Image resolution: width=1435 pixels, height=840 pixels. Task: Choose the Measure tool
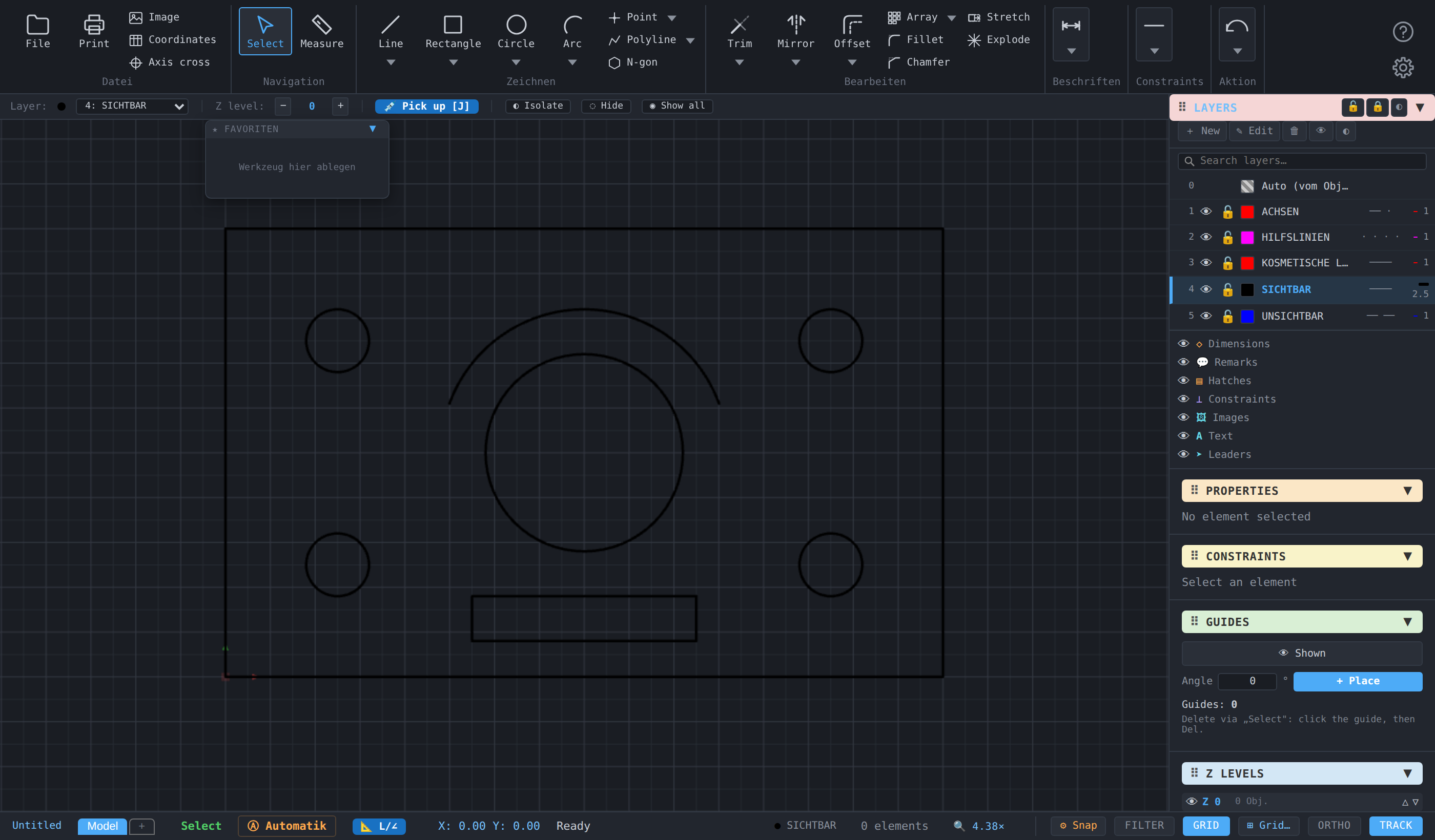(x=322, y=31)
